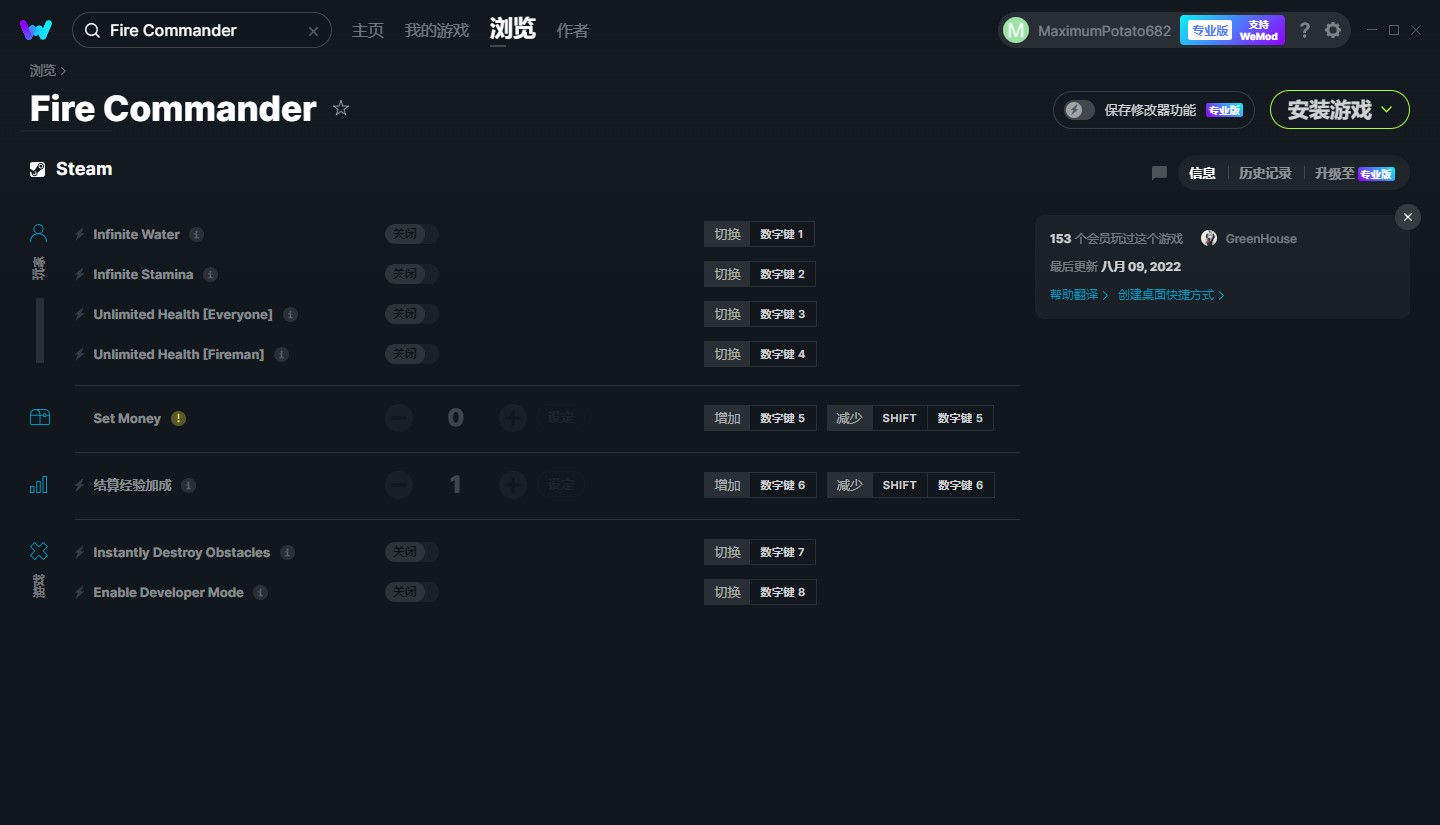Change Developer Mode hotkey 数字键 8
Image resolution: width=1440 pixels, height=825 pixels.
(782, 592)
